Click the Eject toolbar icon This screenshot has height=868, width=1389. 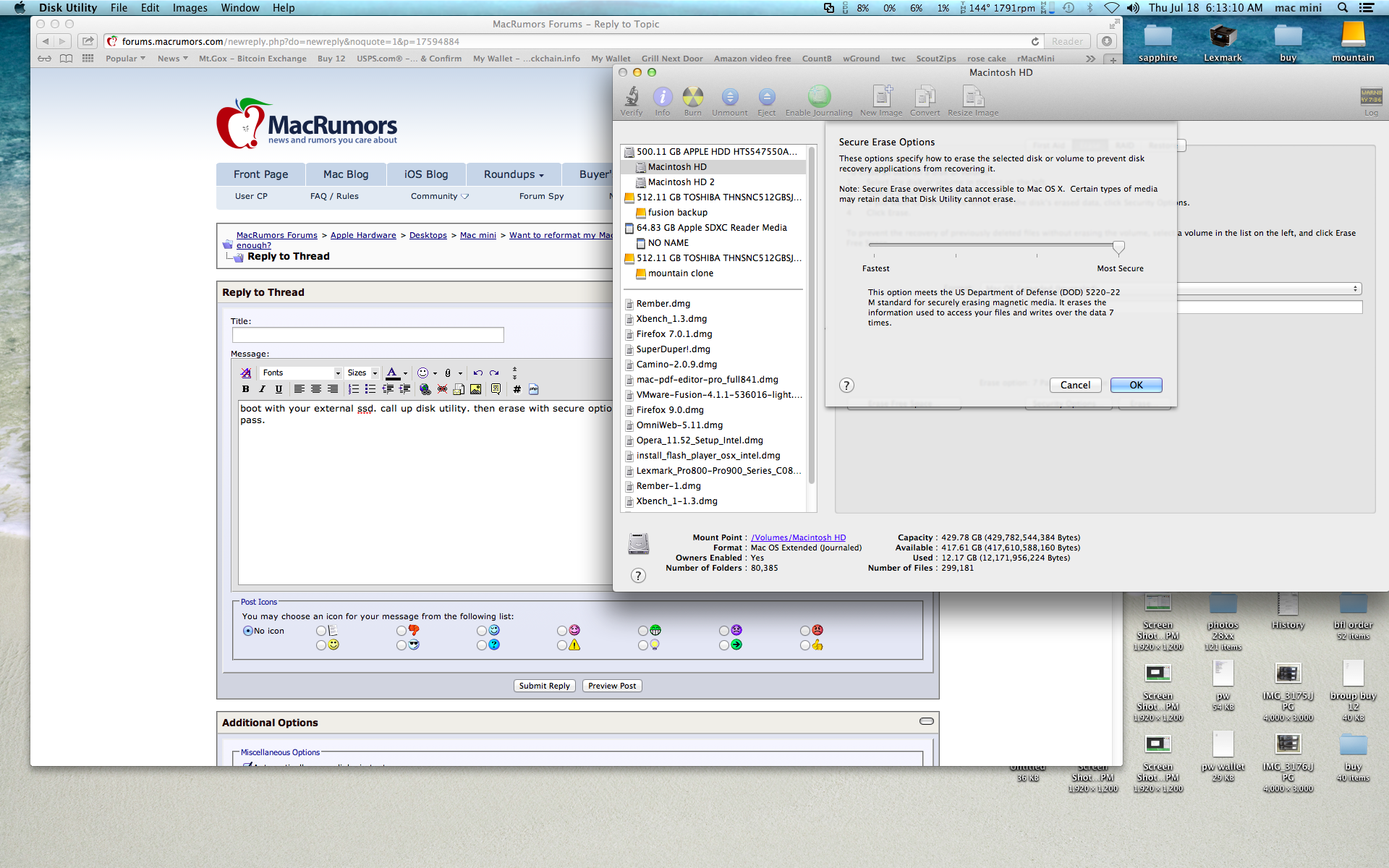coord(766,97)
